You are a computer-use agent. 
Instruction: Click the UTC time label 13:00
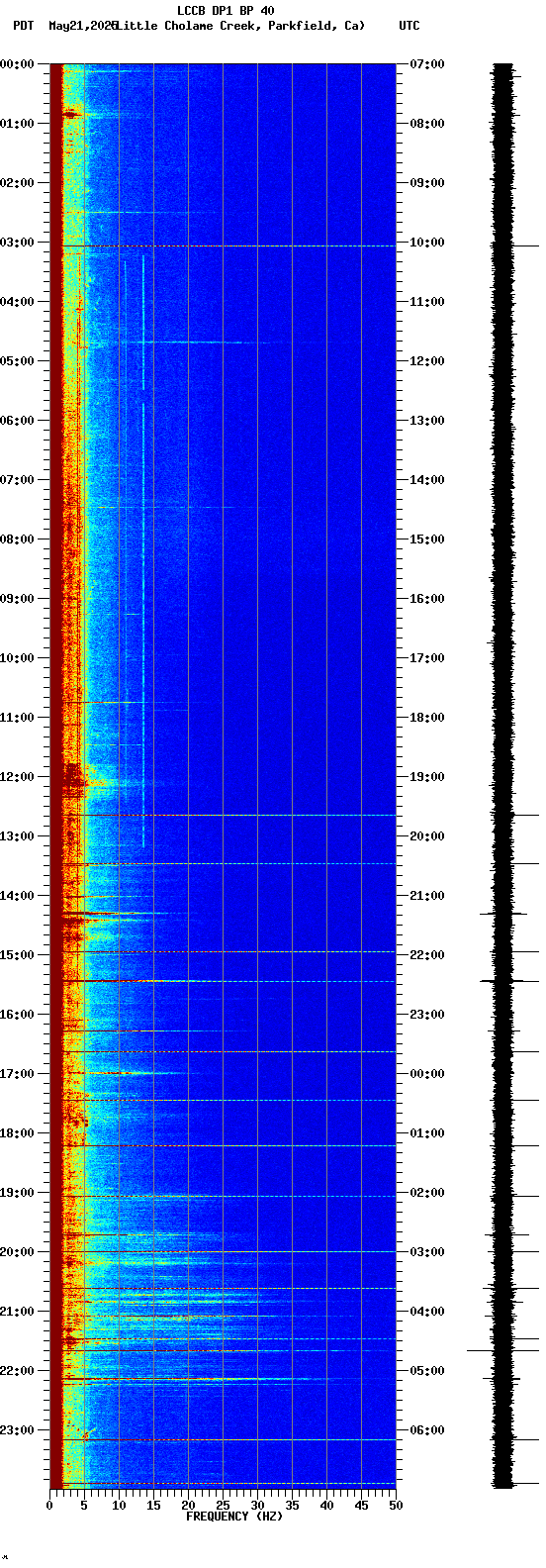427,421
